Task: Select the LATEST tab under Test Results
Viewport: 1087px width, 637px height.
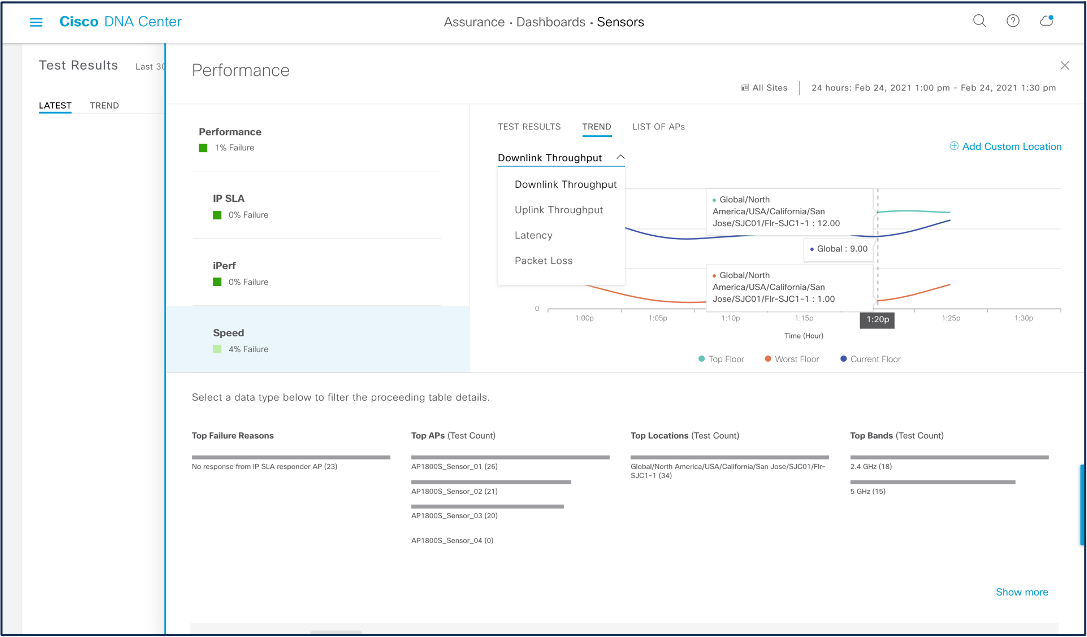Action: [x=55, y=105]
